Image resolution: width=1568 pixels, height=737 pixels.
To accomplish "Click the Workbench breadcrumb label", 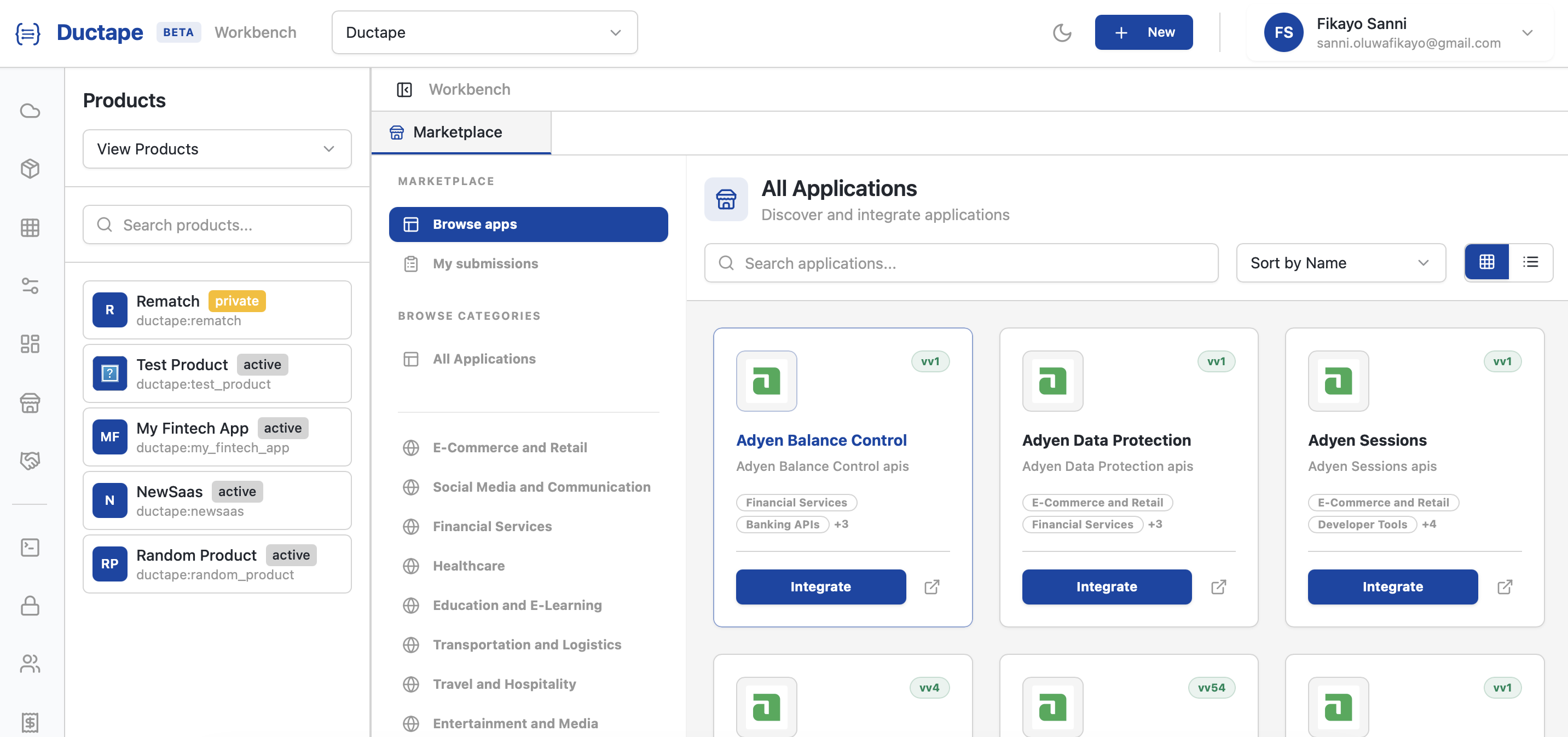I will pyautogui.click(x=469, y=90).
